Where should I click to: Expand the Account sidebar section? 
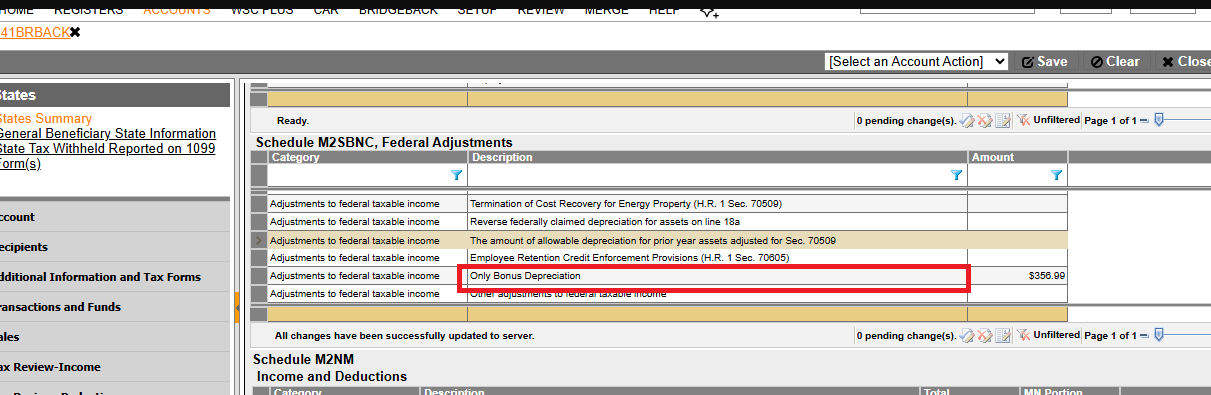[x=115, y=217]
